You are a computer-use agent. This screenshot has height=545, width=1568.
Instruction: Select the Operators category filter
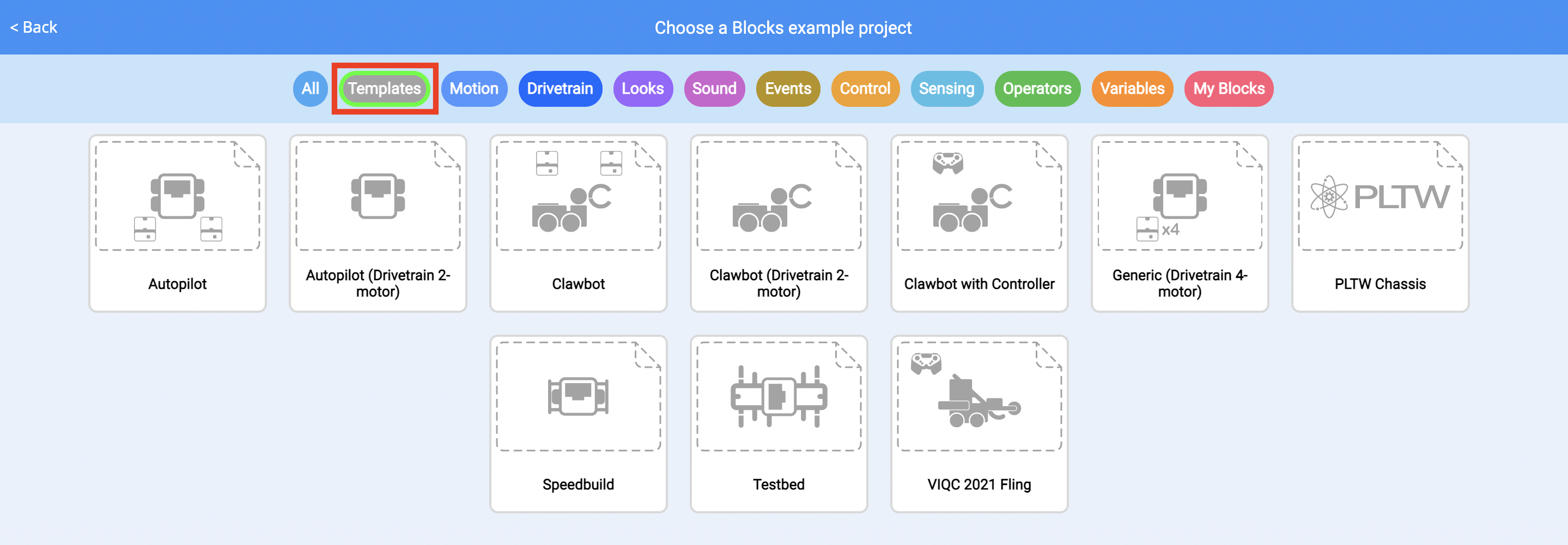coord(1037,88)
